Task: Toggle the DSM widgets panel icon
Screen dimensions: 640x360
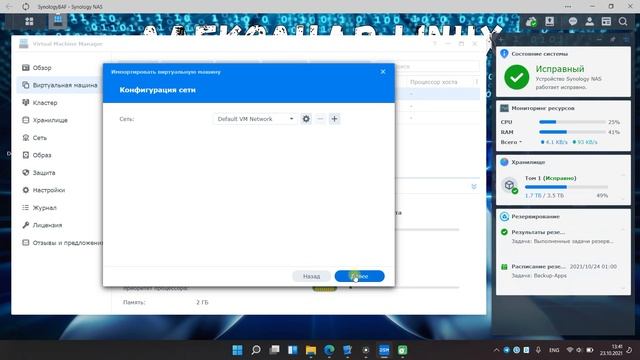Action: point(606,22)
